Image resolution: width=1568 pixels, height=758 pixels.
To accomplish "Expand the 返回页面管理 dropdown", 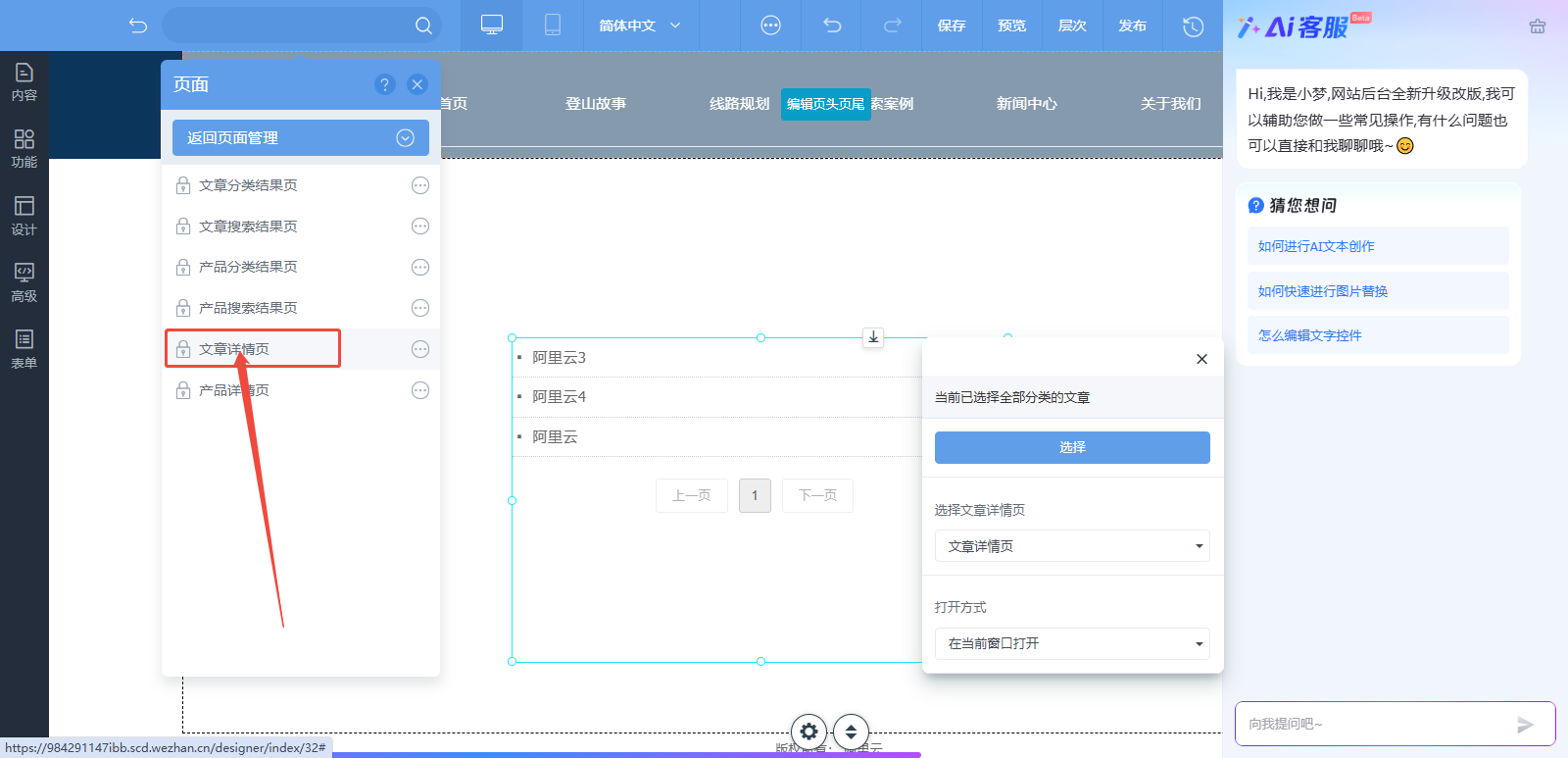I will tap(405, 138).
